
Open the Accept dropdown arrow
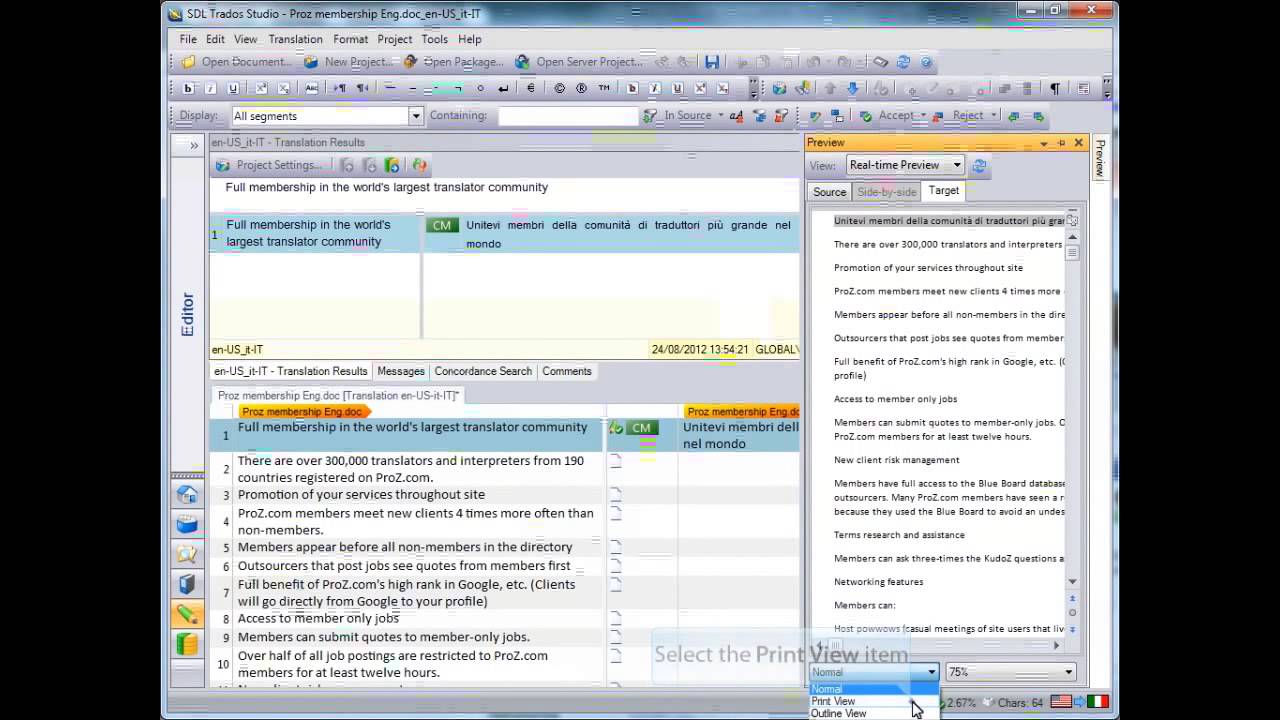[x=923, y=116]
